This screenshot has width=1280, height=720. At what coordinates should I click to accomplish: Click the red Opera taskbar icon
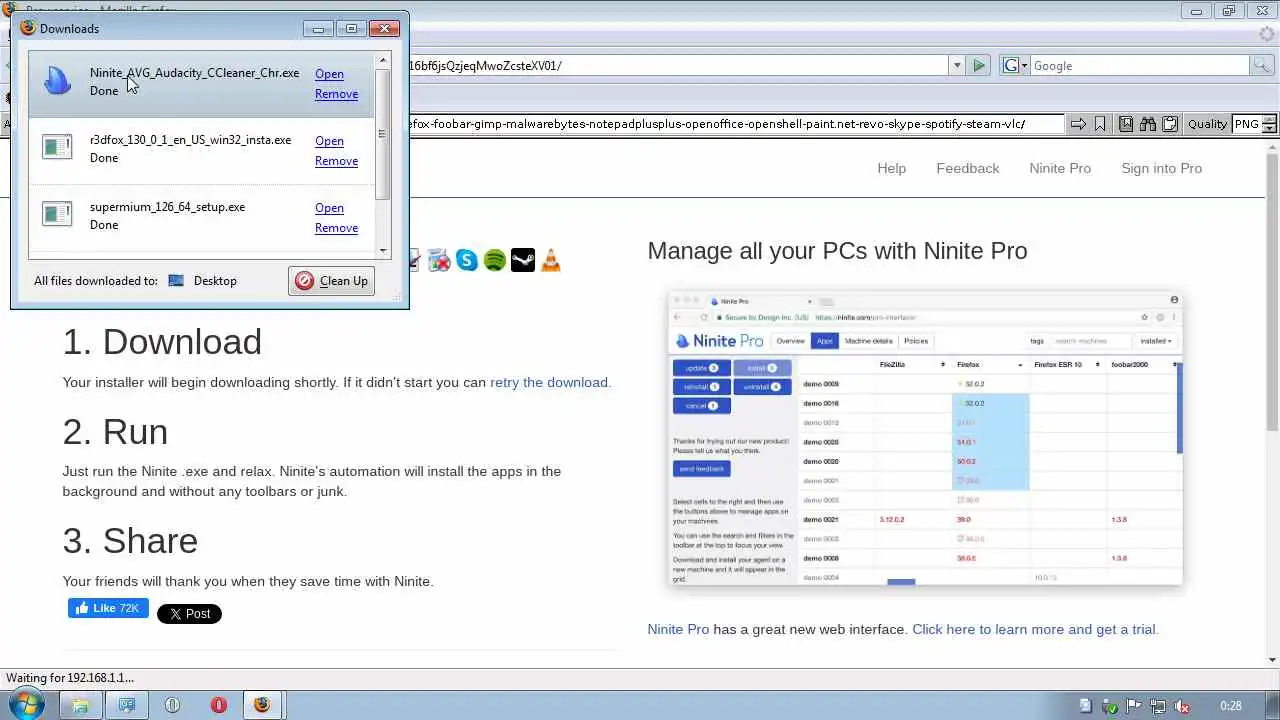pyautogui.click(x=218, y=705)
